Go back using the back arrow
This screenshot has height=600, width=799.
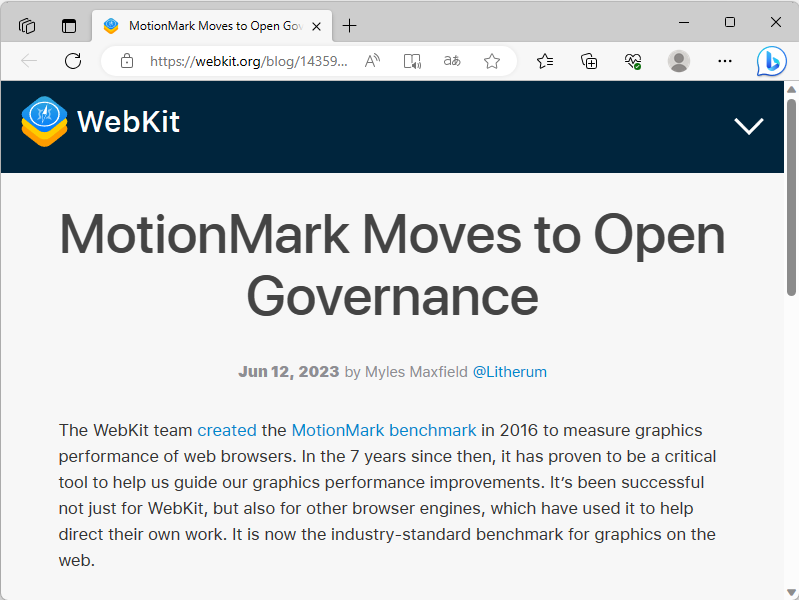29,61
